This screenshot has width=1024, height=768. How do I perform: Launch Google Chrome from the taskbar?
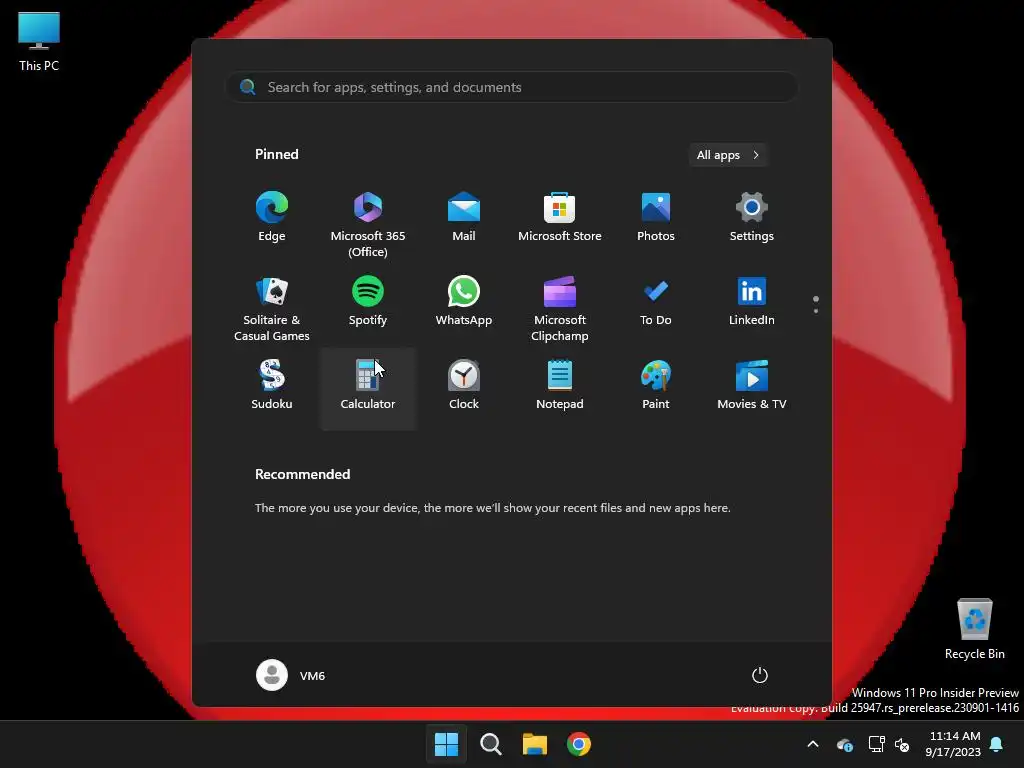pos(579,744)
